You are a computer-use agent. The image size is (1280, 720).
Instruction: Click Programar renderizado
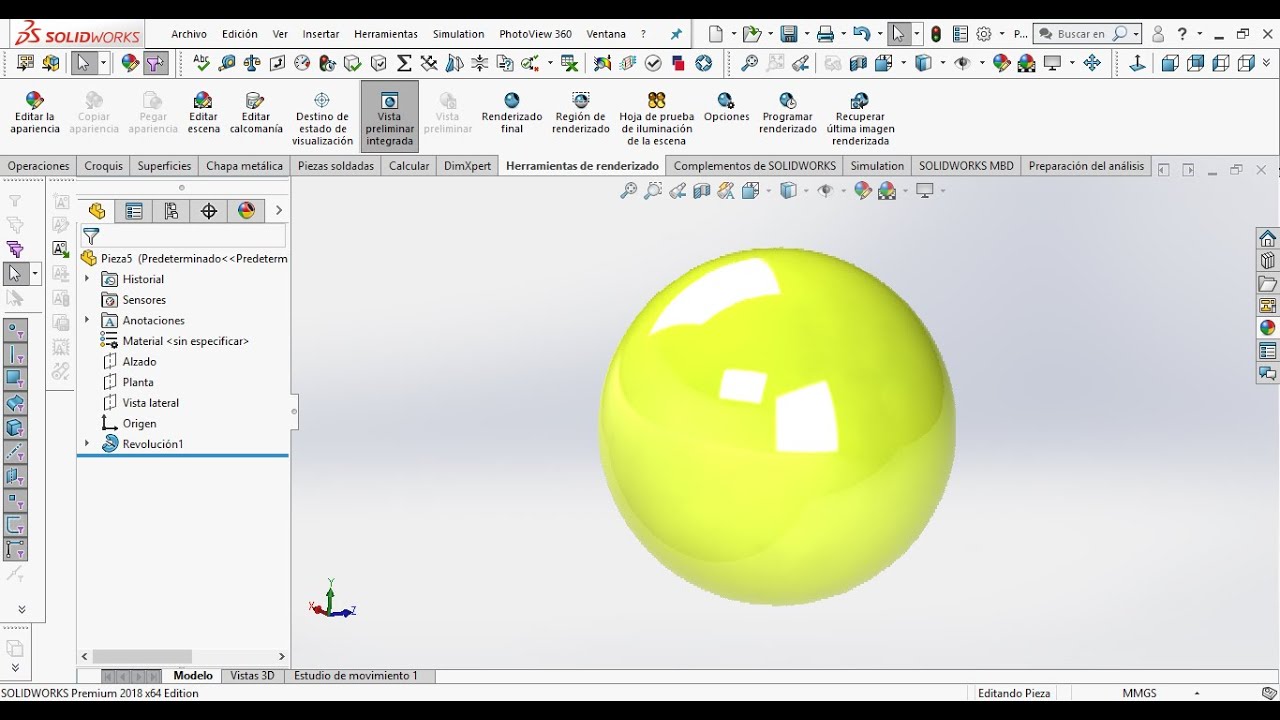788,113
